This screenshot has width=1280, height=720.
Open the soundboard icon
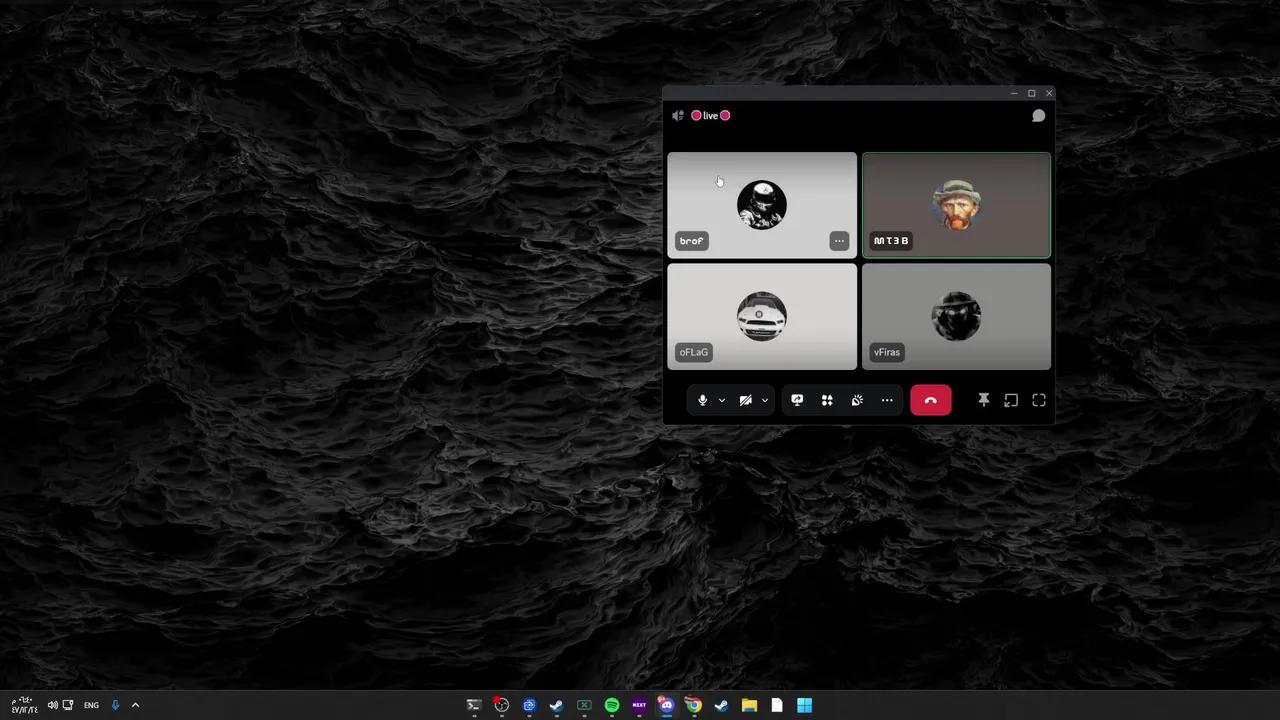click(x=857, y=400)
